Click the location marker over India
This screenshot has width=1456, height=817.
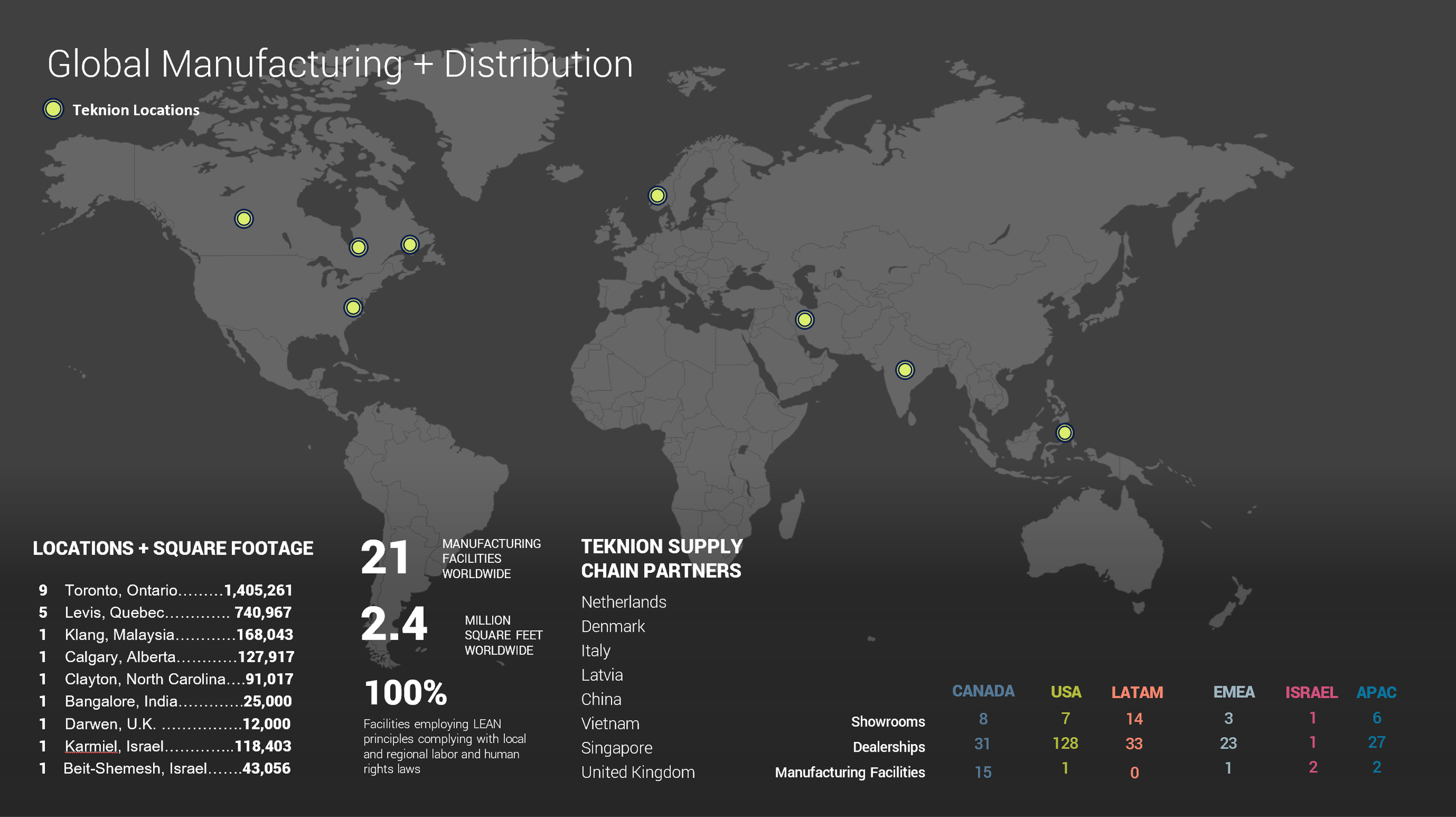tap(904, 369)
